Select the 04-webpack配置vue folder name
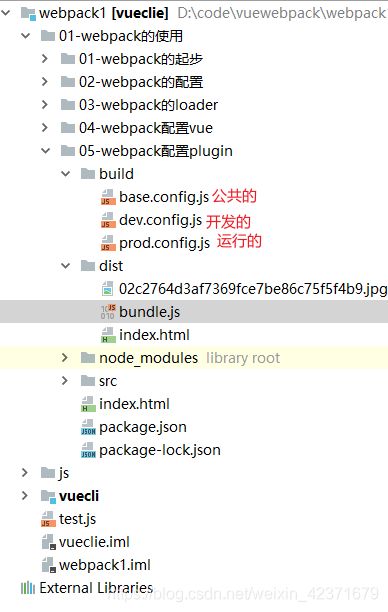The width and height of the screenshot is (388, 612). pyautogui.click(x=146, y=128)
